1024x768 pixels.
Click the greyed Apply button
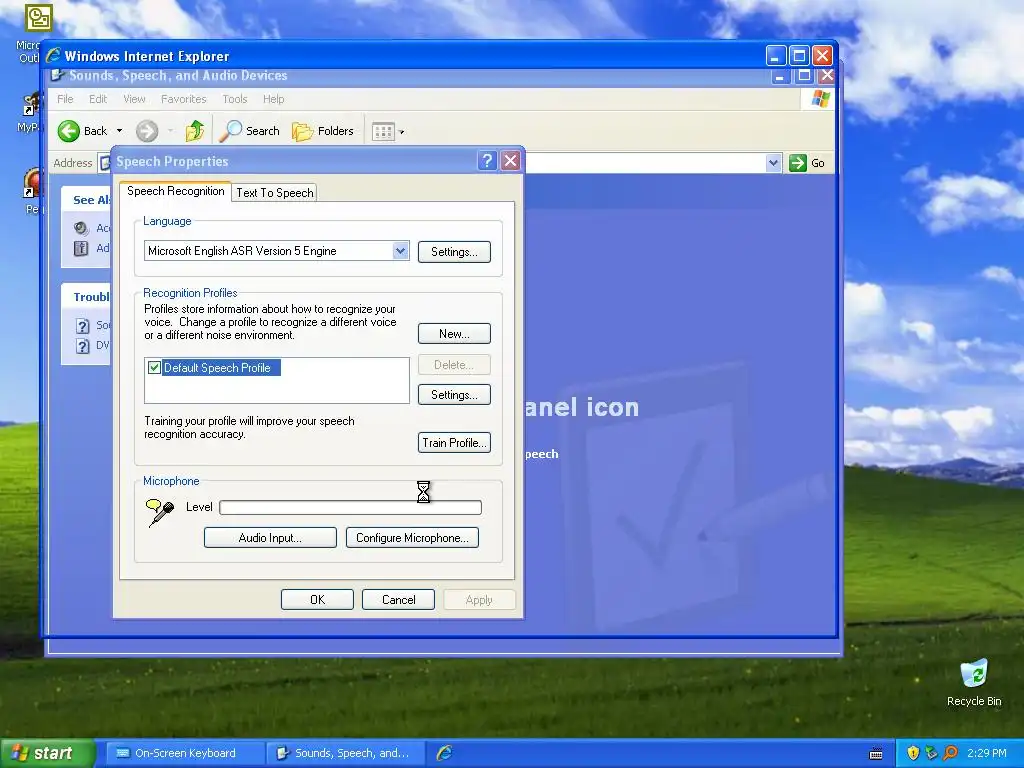(x=479, y=600)
